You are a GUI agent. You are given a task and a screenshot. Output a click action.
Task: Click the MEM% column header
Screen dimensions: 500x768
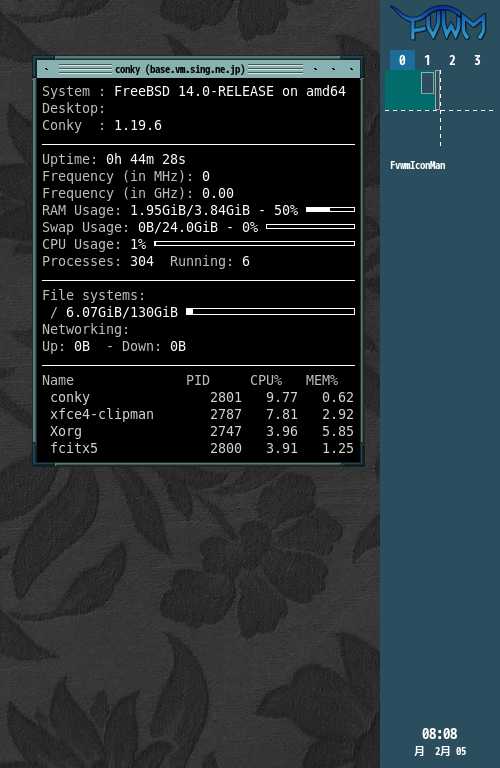322,381
